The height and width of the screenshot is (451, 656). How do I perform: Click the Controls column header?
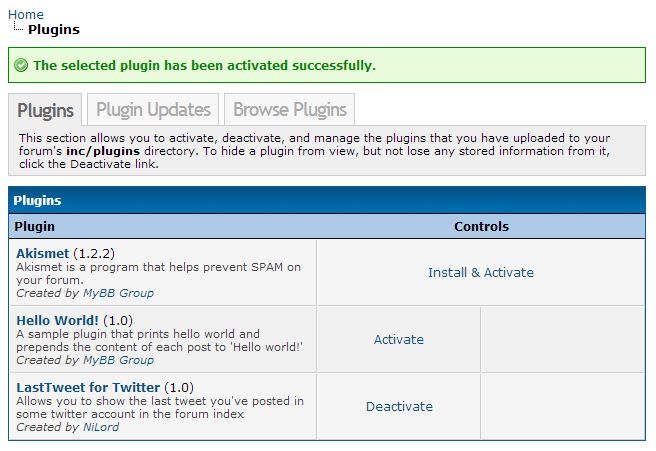[481, 226]
